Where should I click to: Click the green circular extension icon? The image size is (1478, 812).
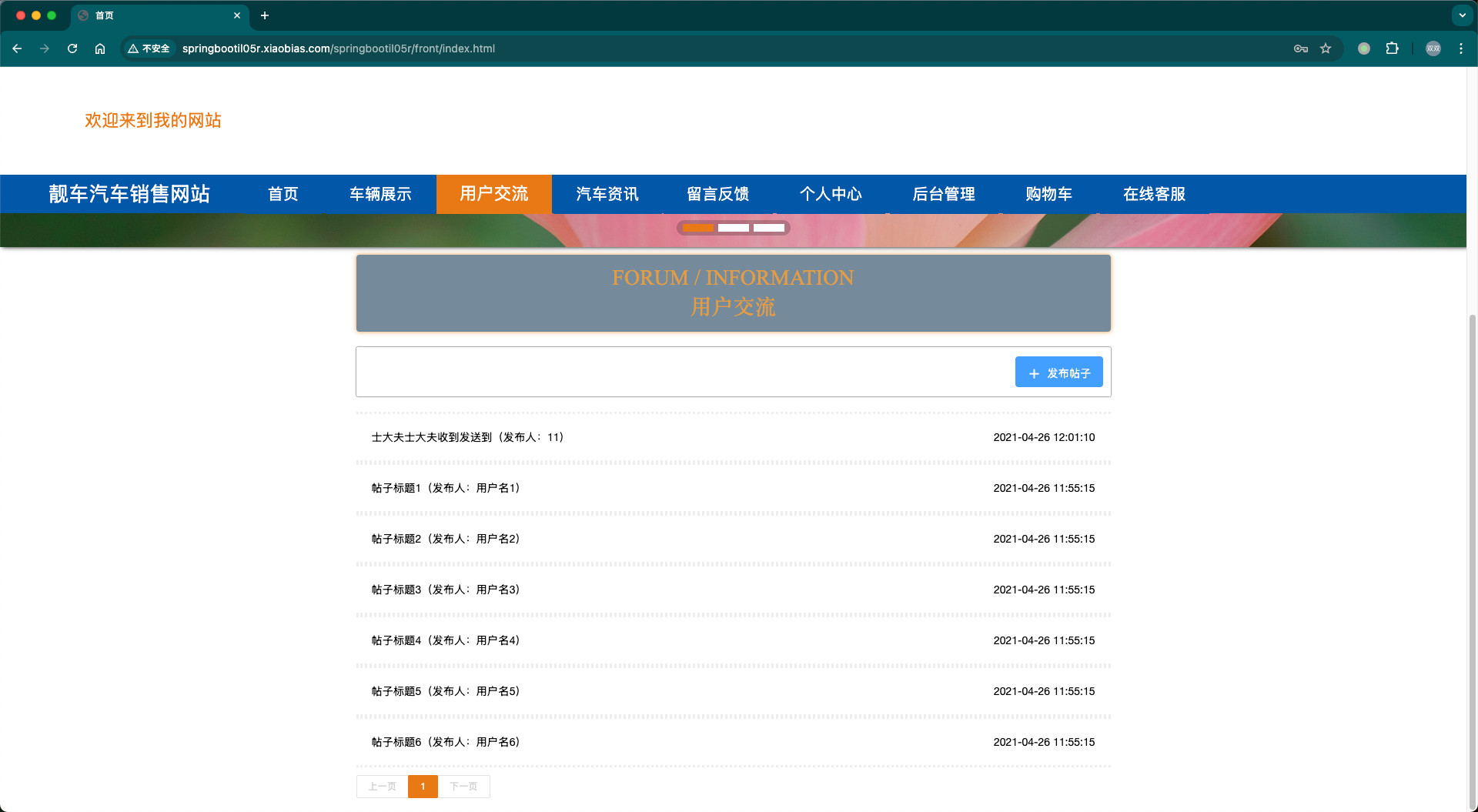1364,48
